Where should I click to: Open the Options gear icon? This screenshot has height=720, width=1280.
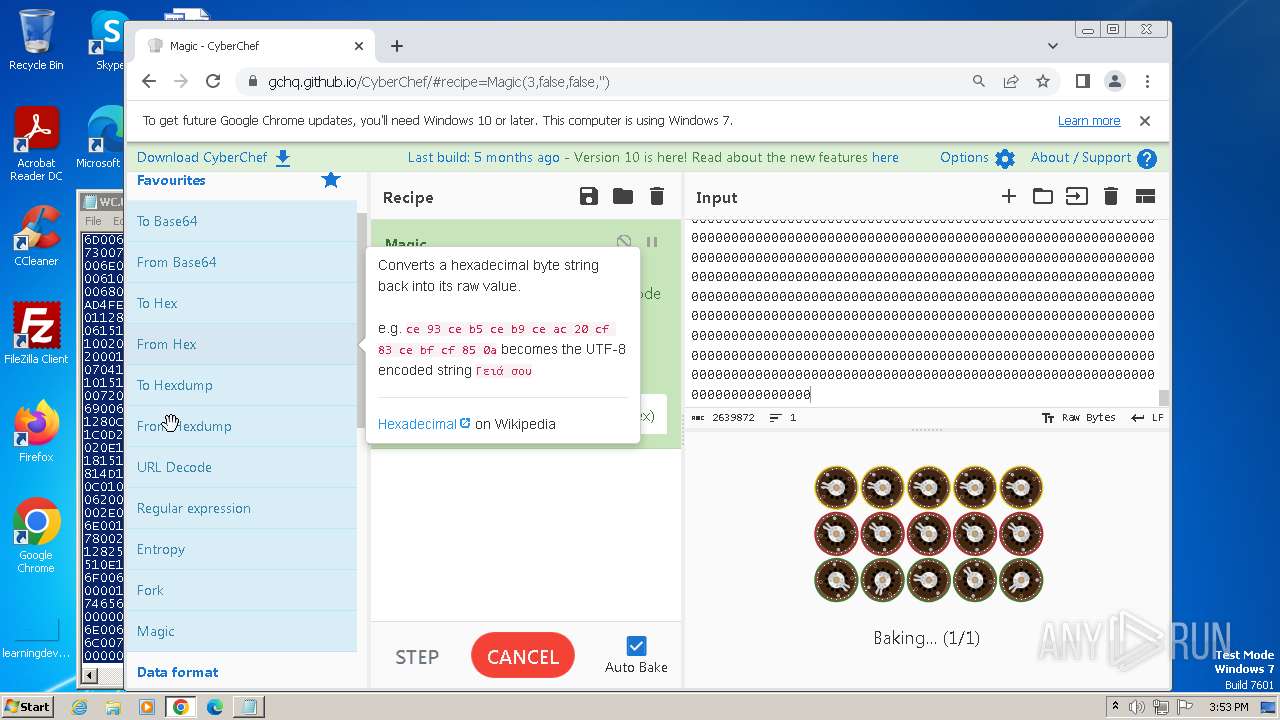pos(1005,158)
